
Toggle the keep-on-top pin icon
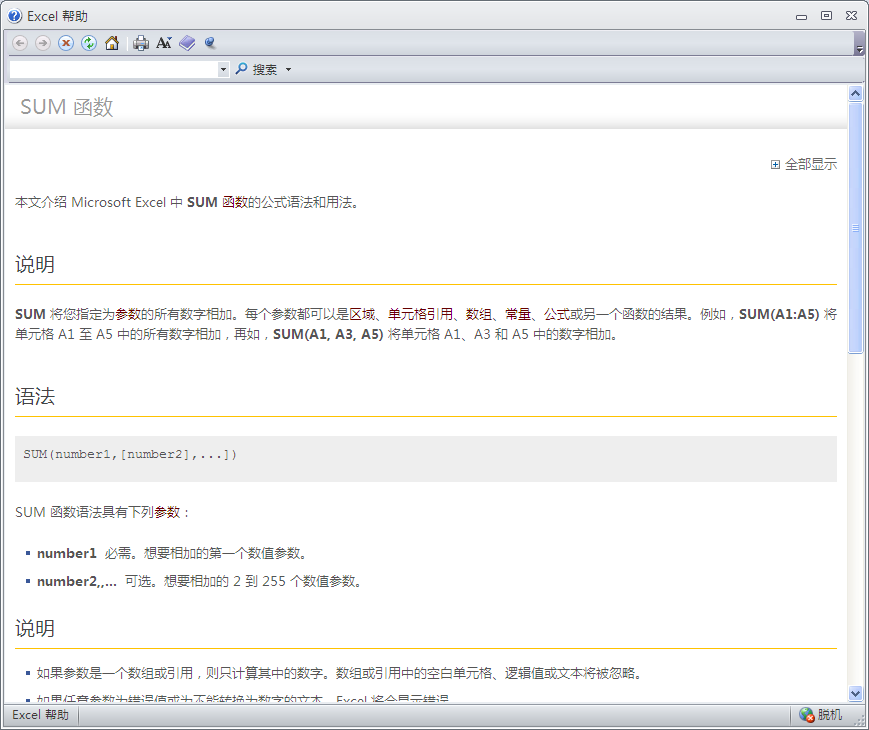[209, 43]
